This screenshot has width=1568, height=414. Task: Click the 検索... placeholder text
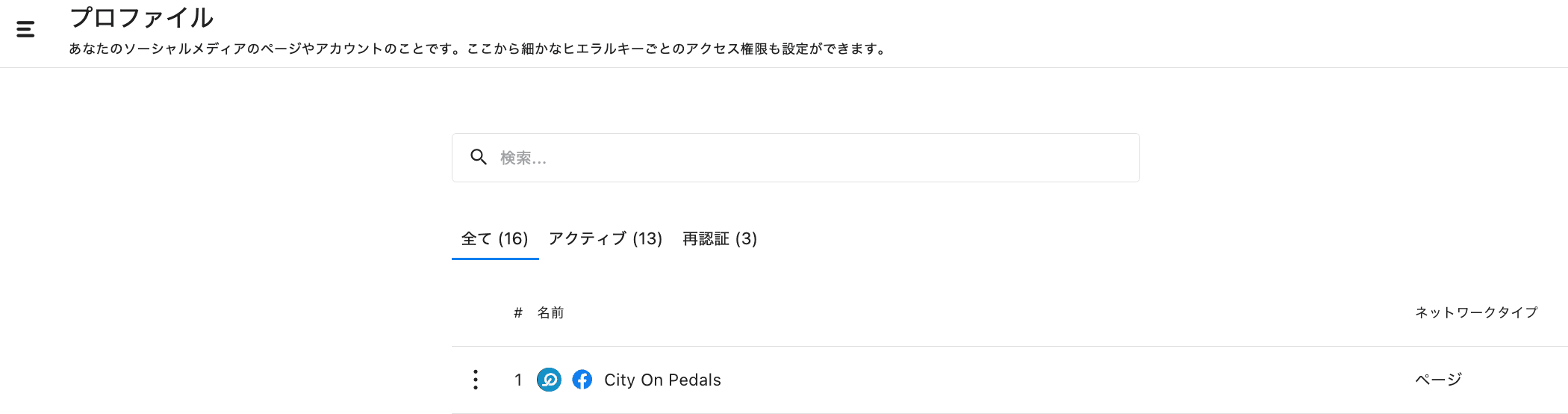[x=523, y=158]
